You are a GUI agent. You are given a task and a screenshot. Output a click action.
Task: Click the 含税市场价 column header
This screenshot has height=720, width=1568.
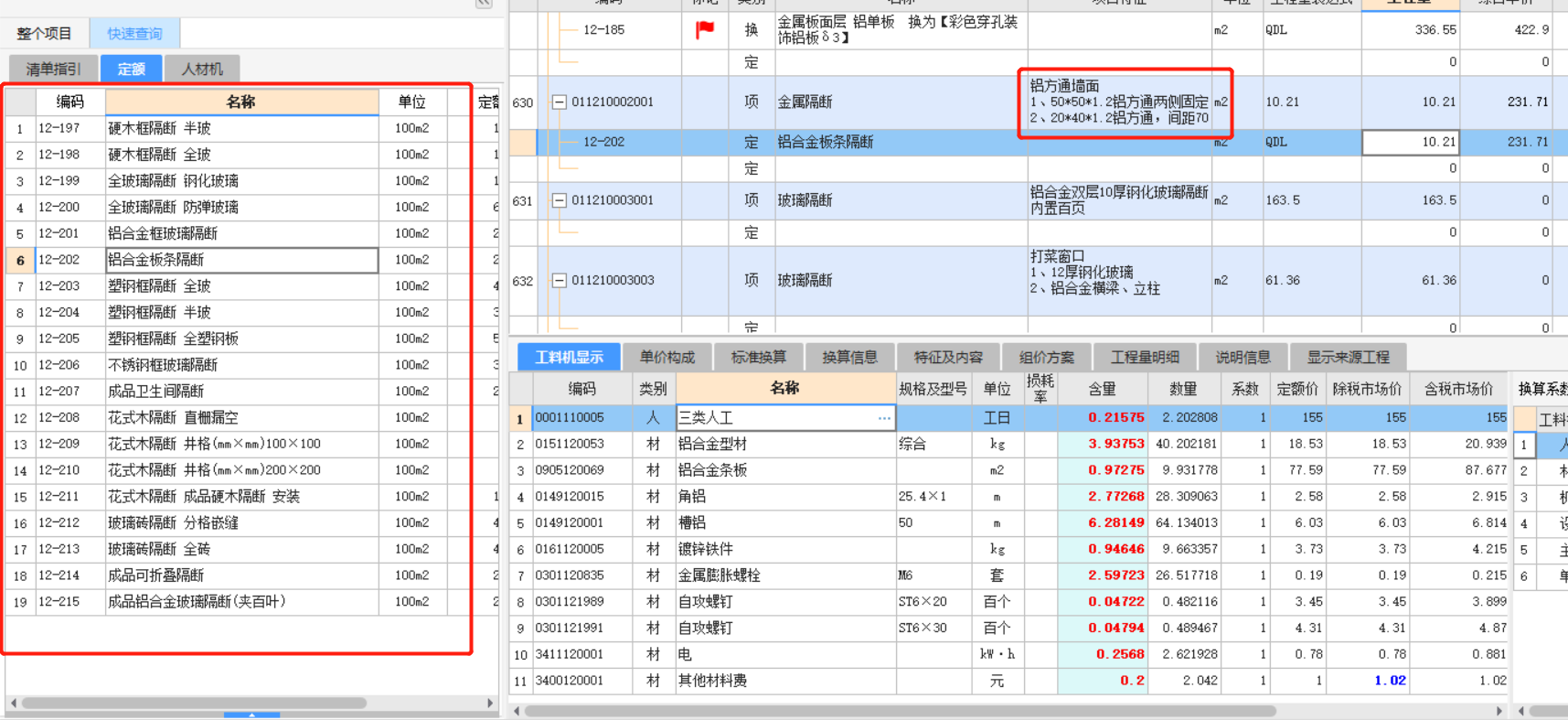1458,389
